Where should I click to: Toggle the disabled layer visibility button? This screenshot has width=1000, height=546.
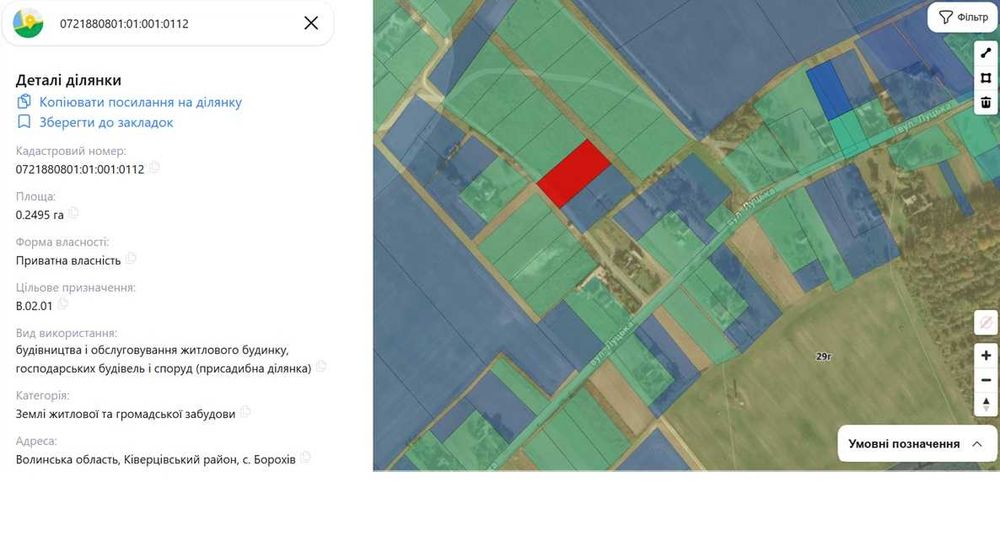click(x=986, y=323)
